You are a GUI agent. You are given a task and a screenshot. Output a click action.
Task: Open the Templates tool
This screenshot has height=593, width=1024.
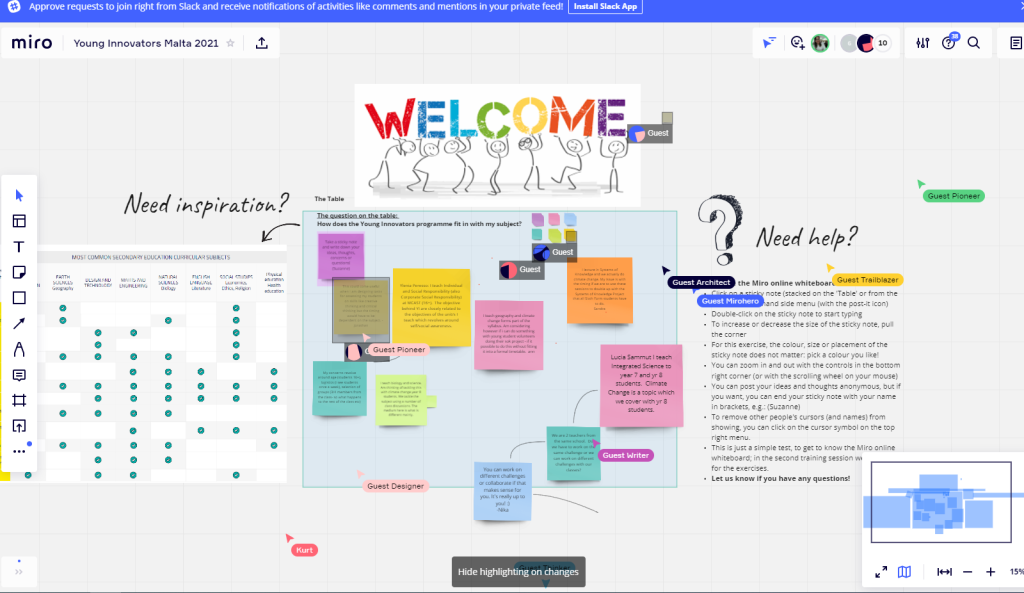pos(19,221)
